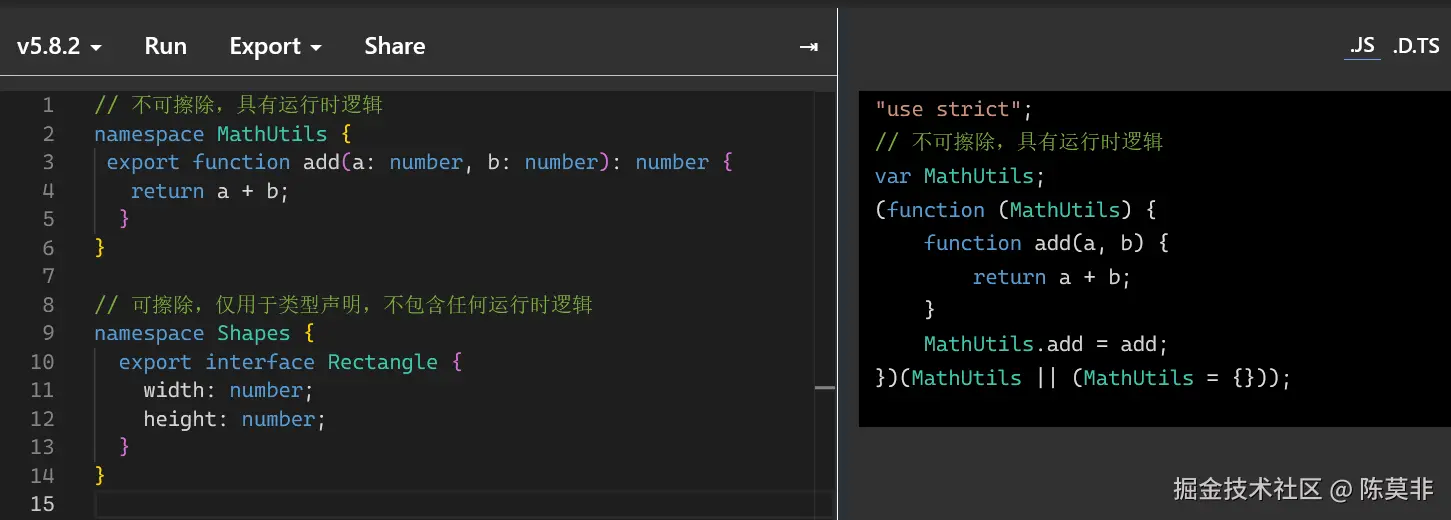Image resolution: width=1451 pixels, height=520 pixels.
Task: Click the Run button
Action: (x=165, y=46)
